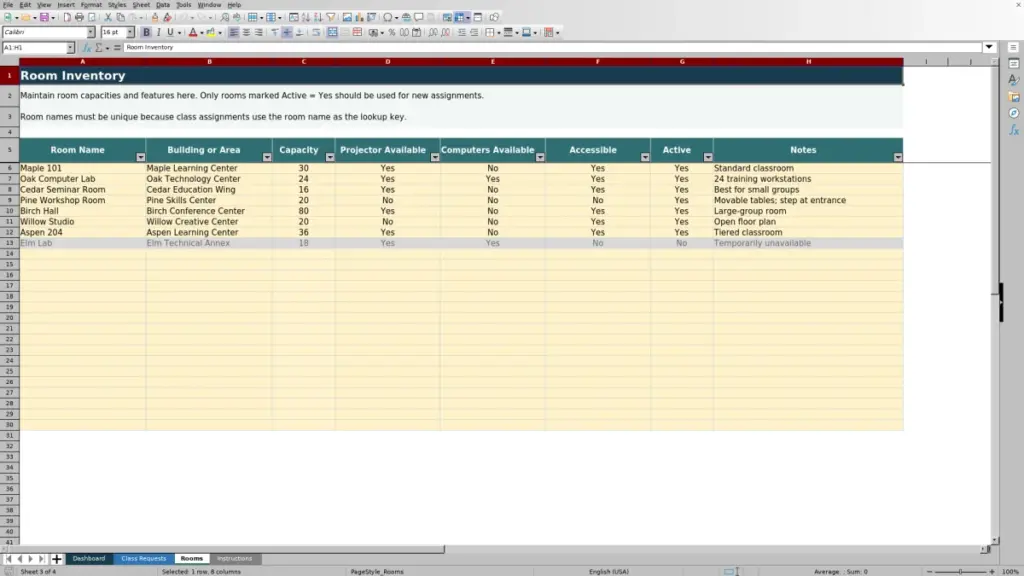Open the Computers Available filter dropdown

[540, 157]
